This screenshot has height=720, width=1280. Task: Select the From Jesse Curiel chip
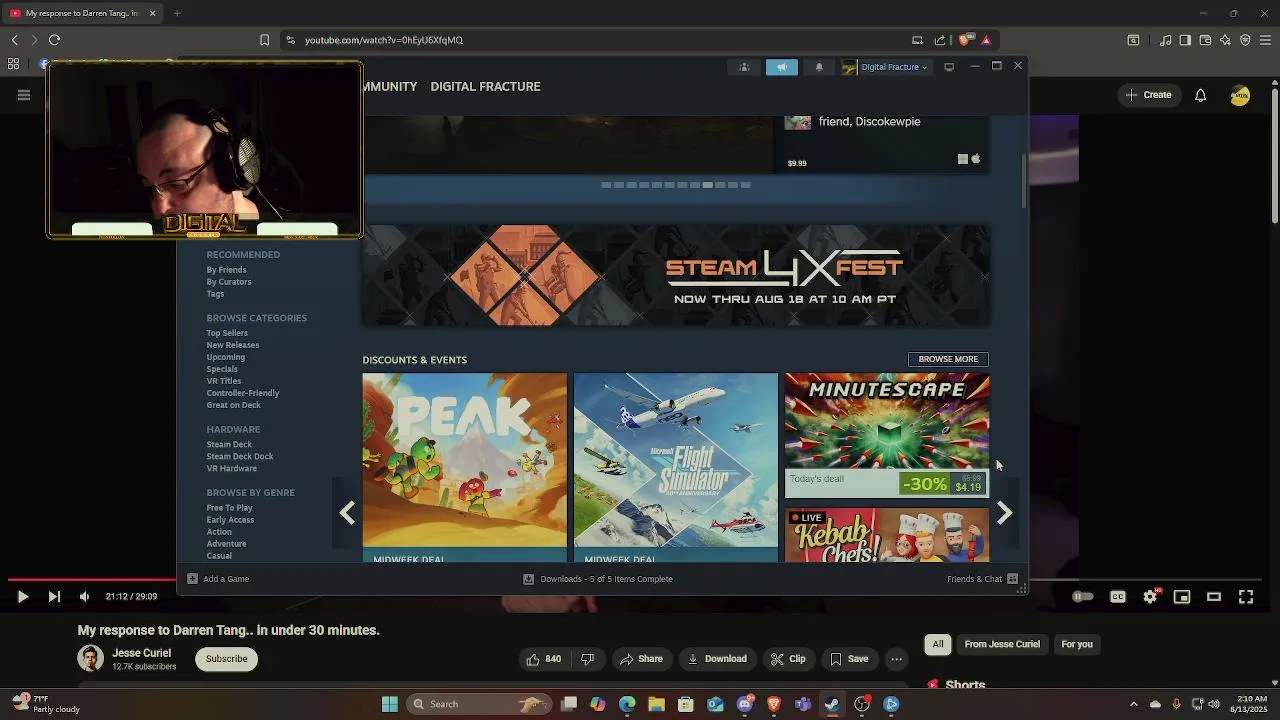pyautogui.click(x=1002, y=645)
